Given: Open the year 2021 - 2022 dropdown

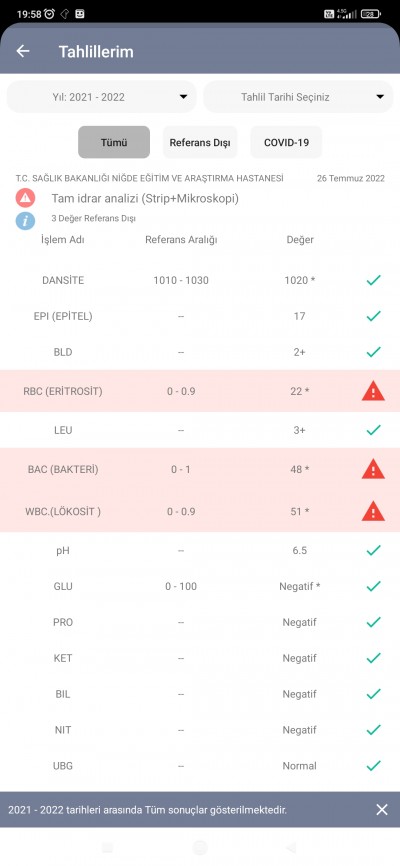Looking at the screenshot, I should point(102,97).
